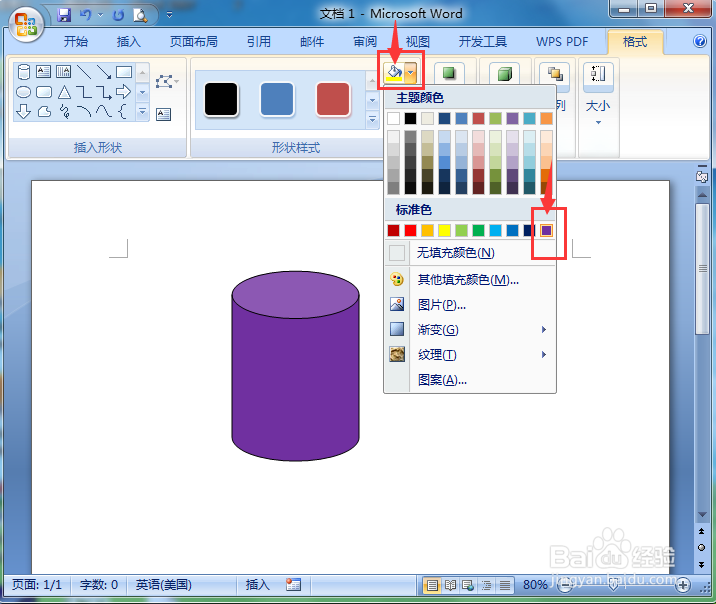Select the cylinder shape in the shapes gallery
The image size is (716, 604).
(24, 72)
